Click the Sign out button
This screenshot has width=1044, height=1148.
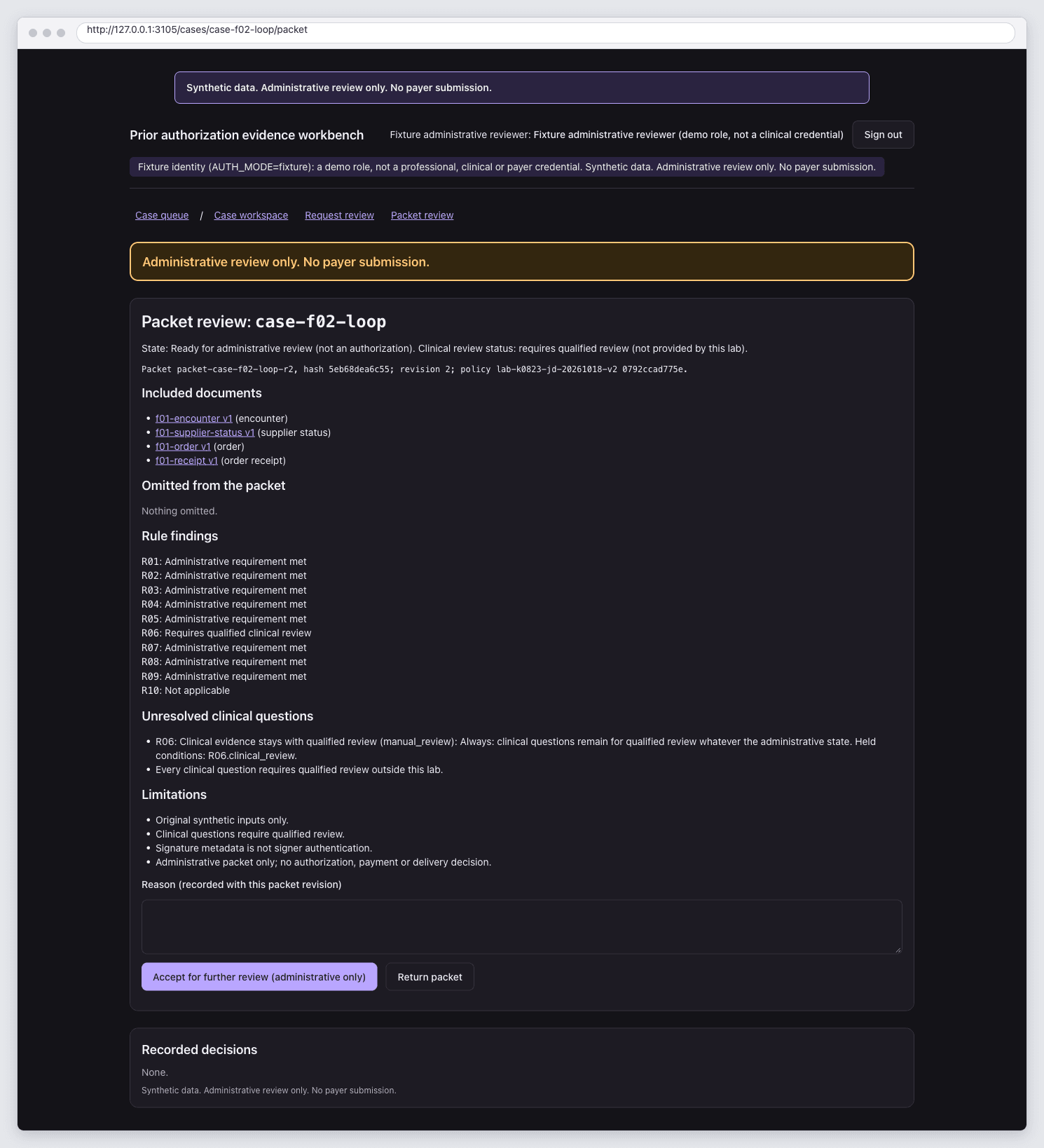click(x=883, y=135)
